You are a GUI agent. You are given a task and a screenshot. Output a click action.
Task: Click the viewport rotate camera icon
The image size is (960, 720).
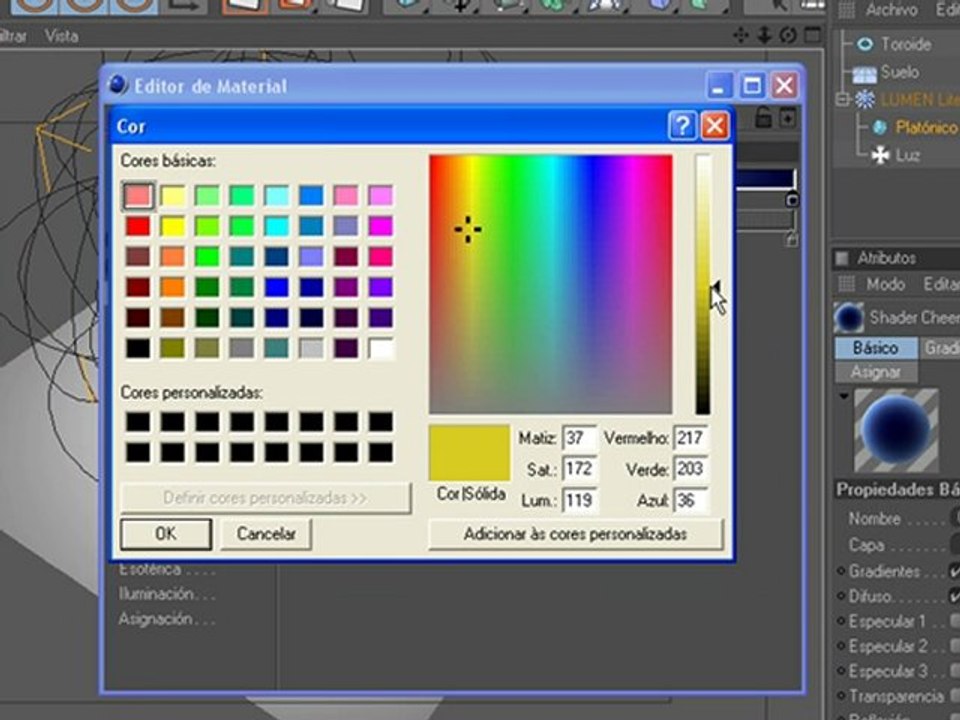click(788, 35)
